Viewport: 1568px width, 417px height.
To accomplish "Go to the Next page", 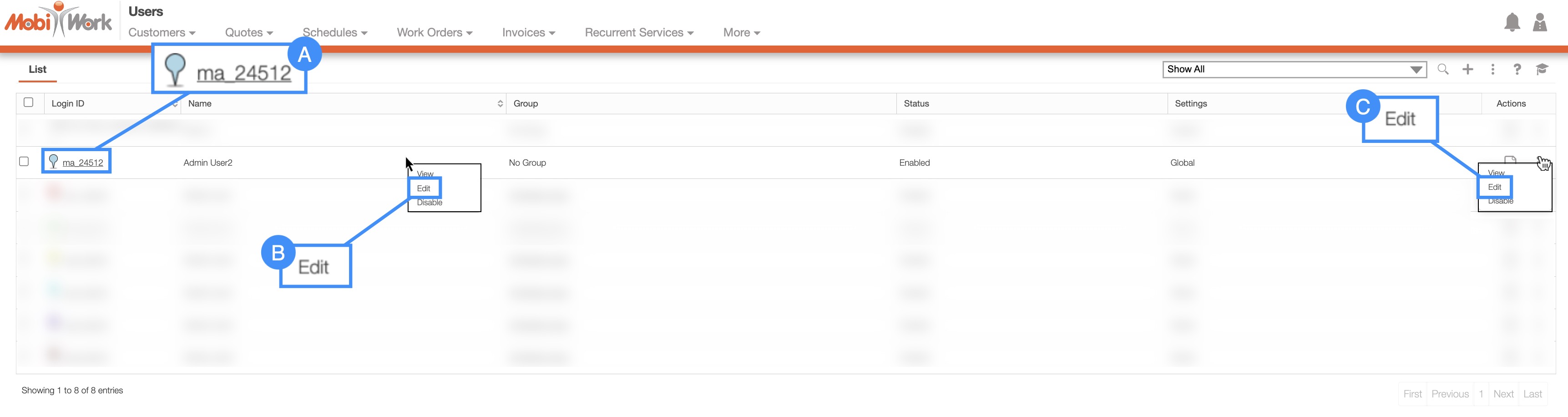I will pos(1503,394).
